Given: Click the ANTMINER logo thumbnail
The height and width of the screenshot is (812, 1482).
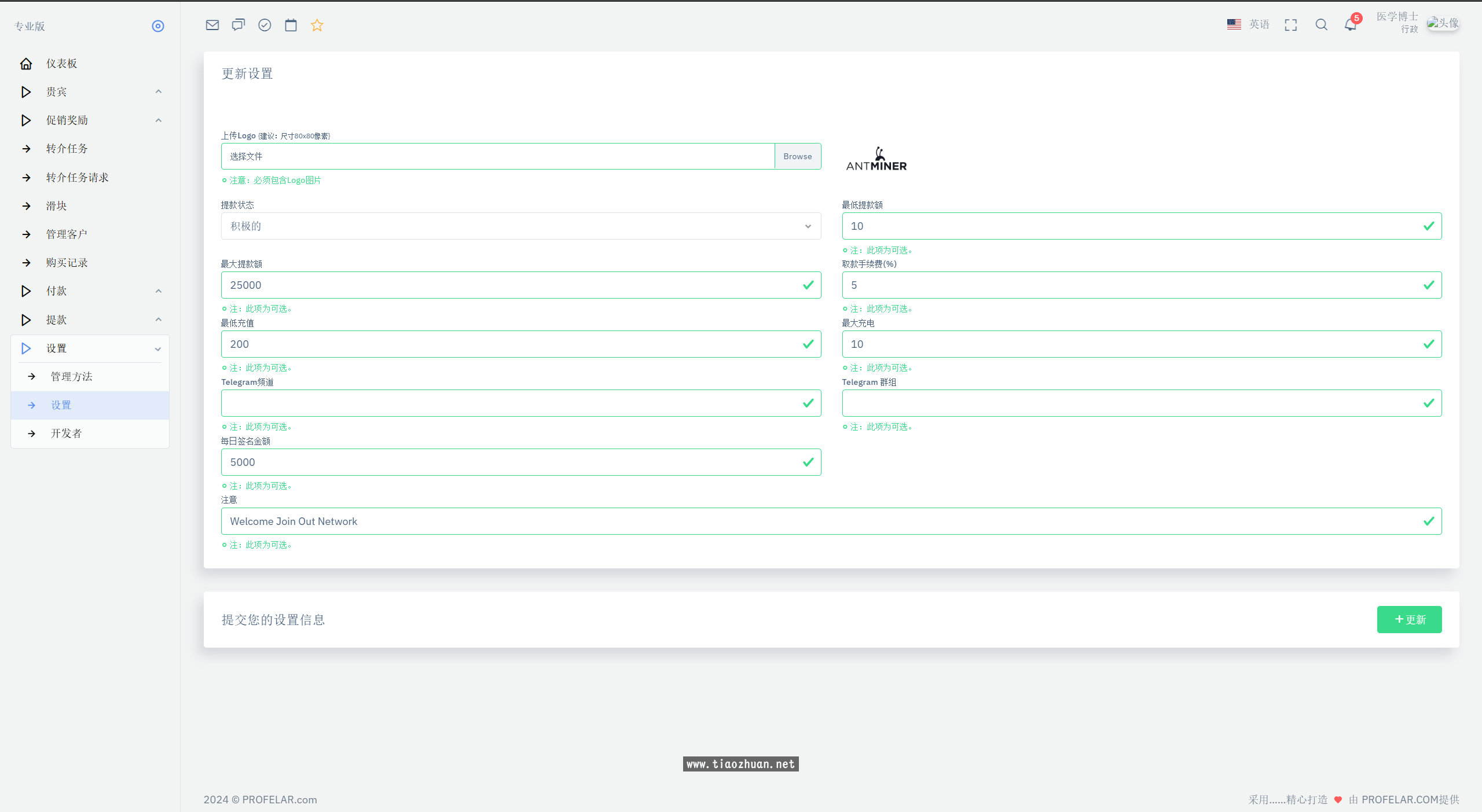Looking at the screenshot, I should tap(876, 159).
